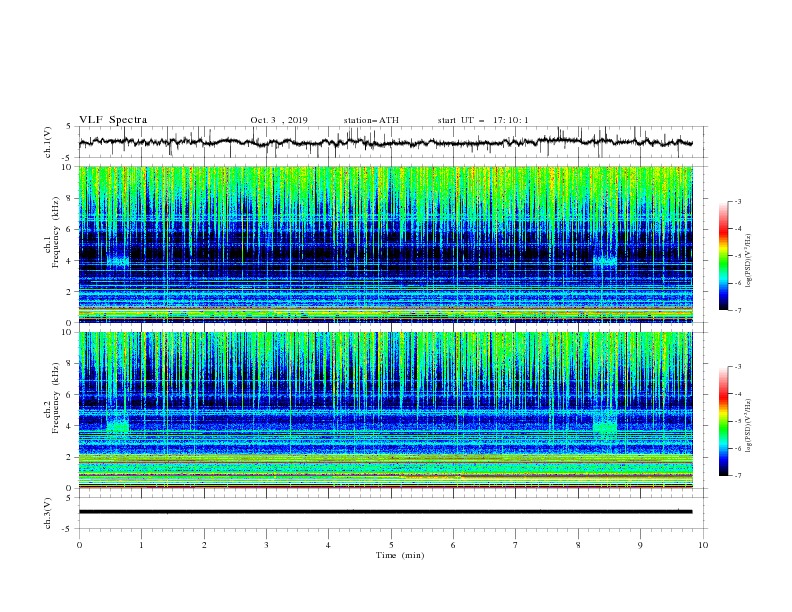The image size is (792, 612).
Task: Click the "VLF Spectra" plot title
Action: [113, 120]
